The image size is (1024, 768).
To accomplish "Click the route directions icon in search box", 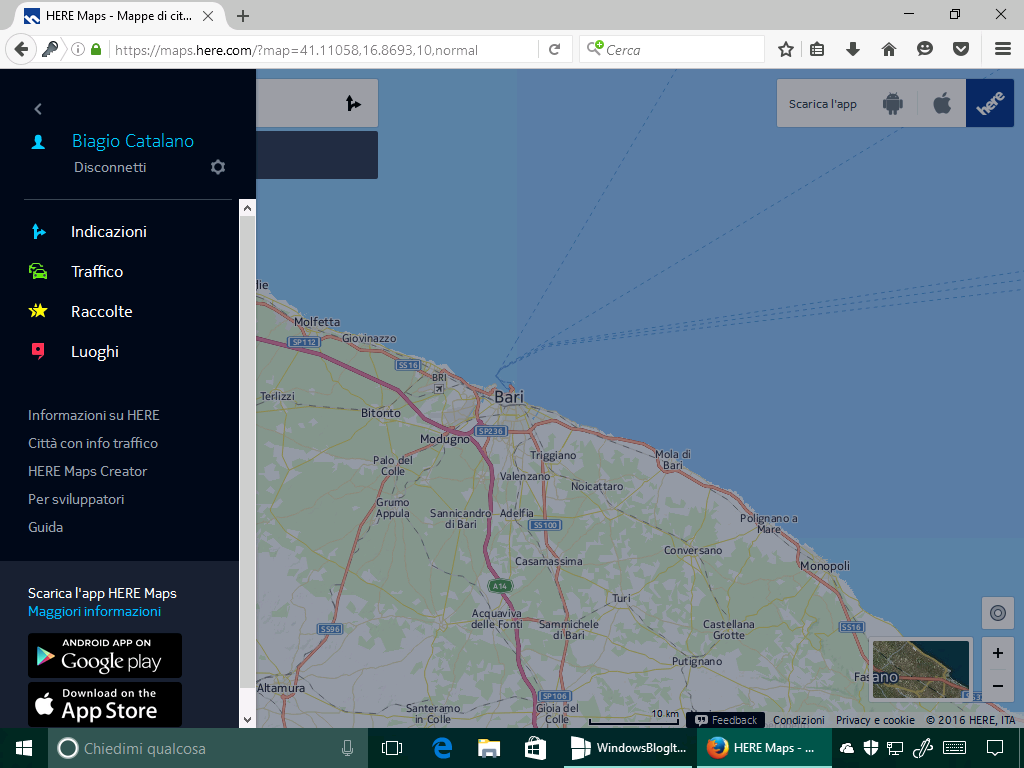I will pyautogui.click(x=353, y=103).
